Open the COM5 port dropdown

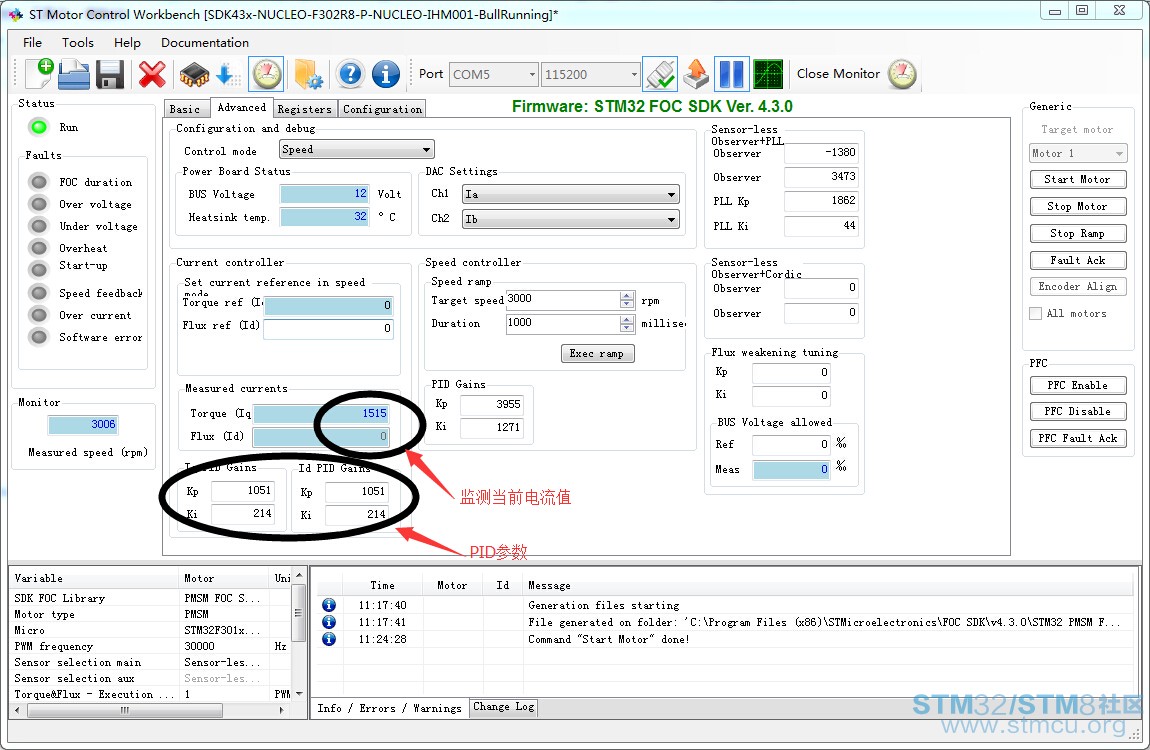493,74
